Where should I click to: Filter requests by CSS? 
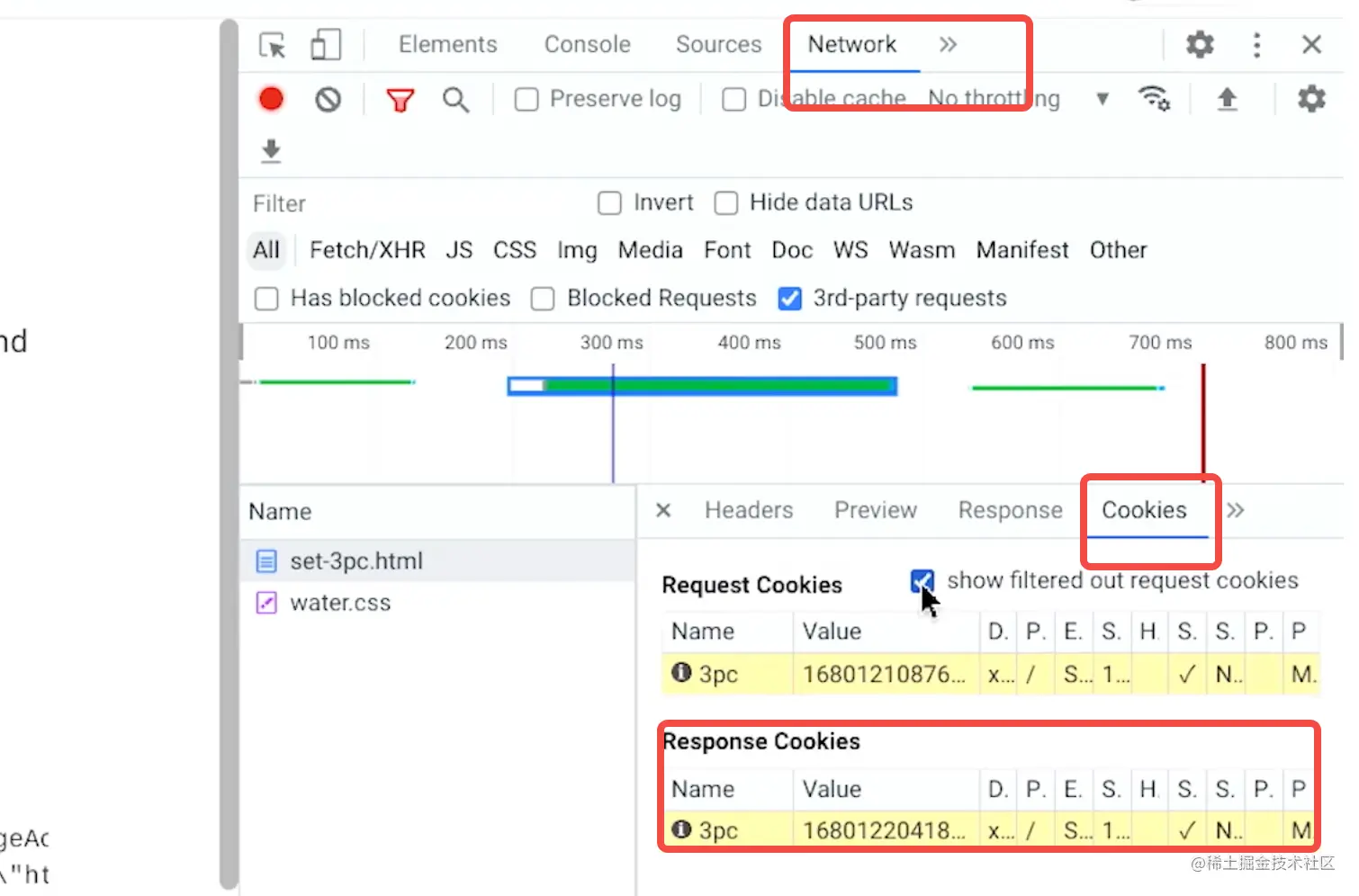515,250
